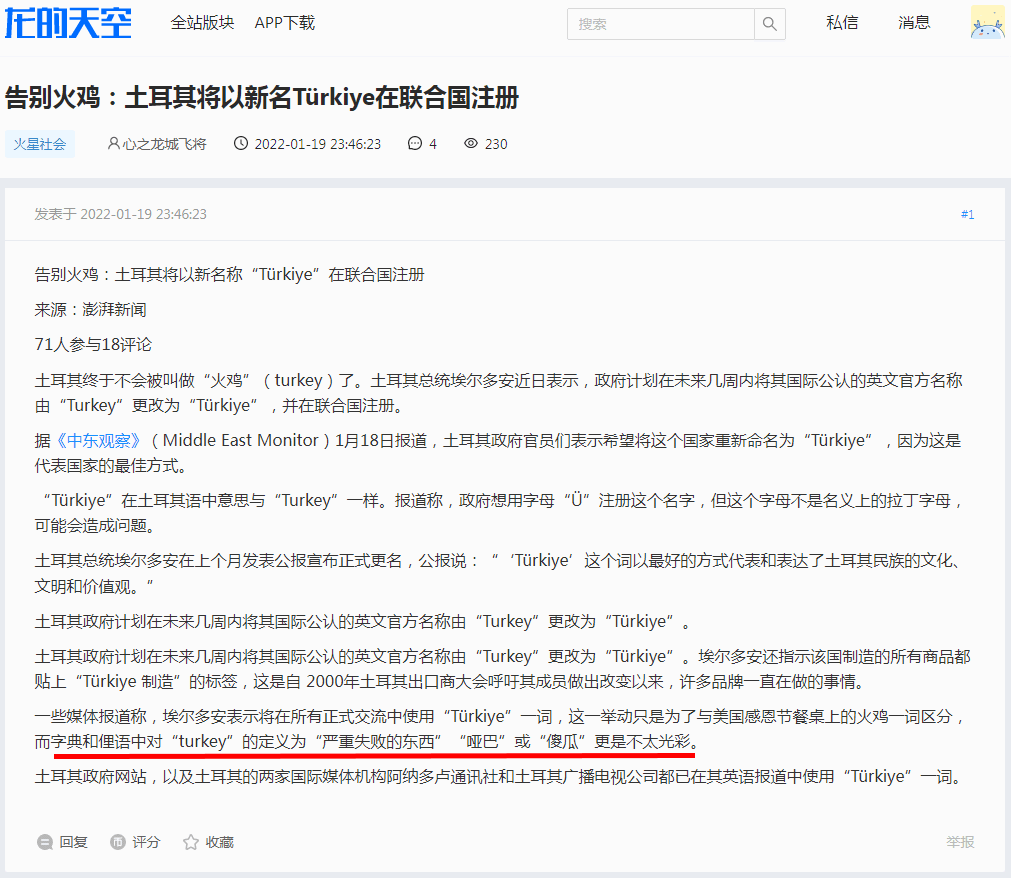This screenshot has height=878, width=1011.
Task: Click the search magnifier icon
Action: coord(769,24)
